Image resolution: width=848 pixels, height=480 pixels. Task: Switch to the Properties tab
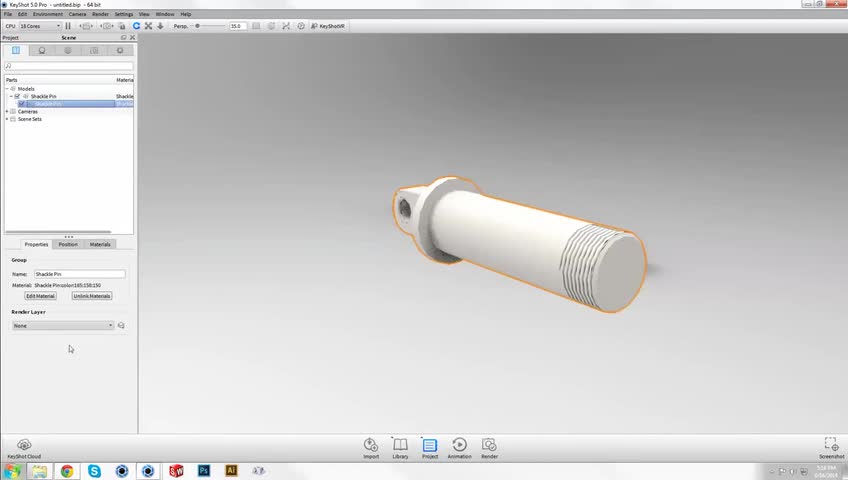tap(36, 244)
